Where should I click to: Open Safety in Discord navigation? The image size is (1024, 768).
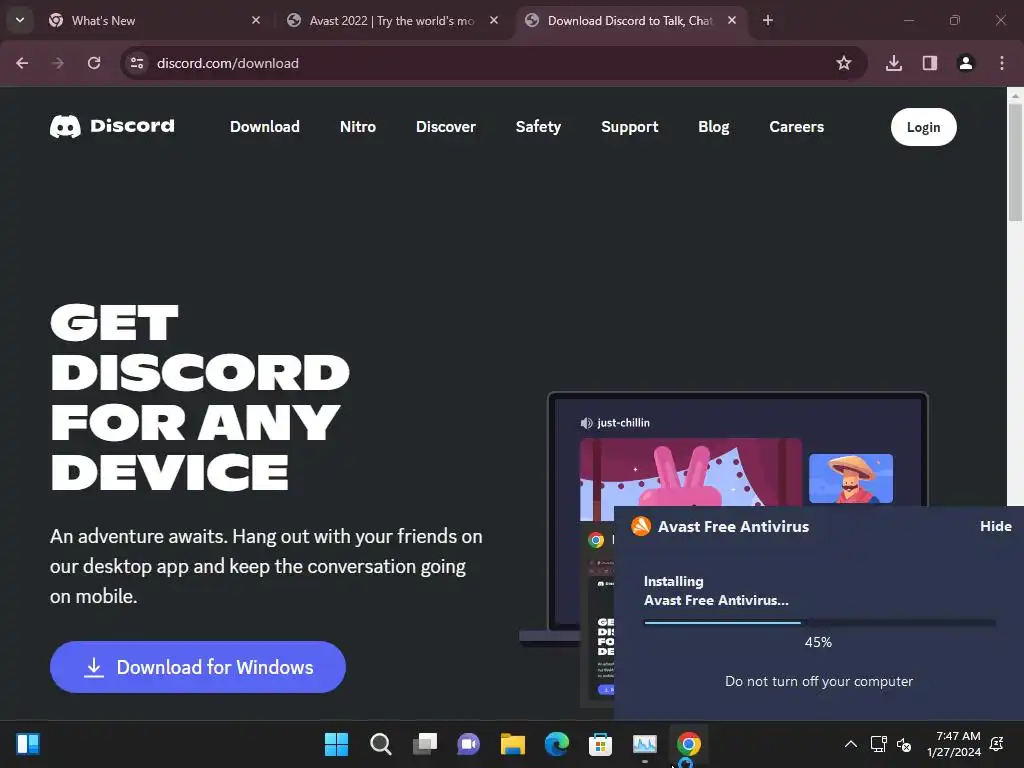click(x=538, y=127)
